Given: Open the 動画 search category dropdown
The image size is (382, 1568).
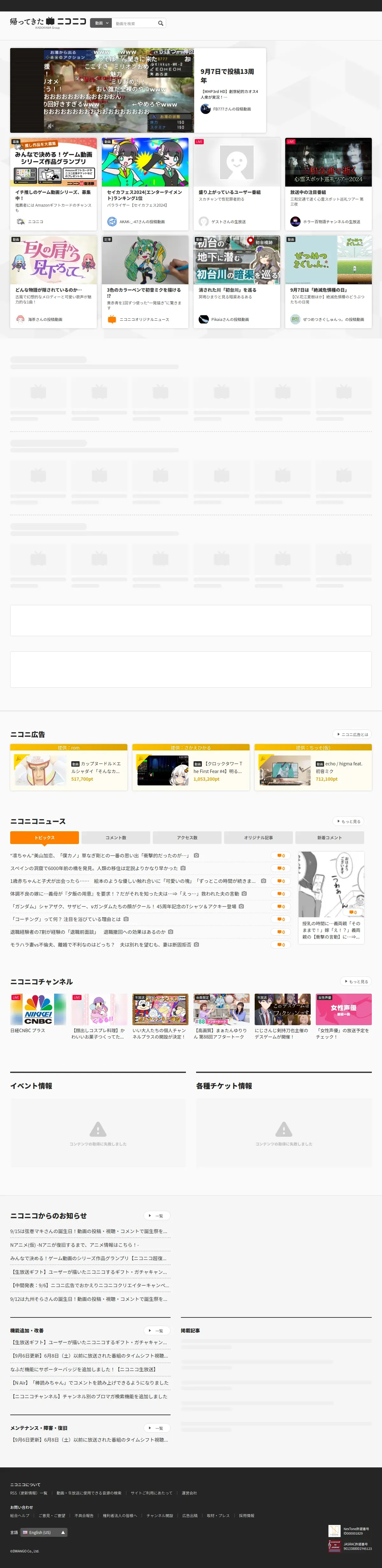Looking at the screenshot, I should pos(101,23).
